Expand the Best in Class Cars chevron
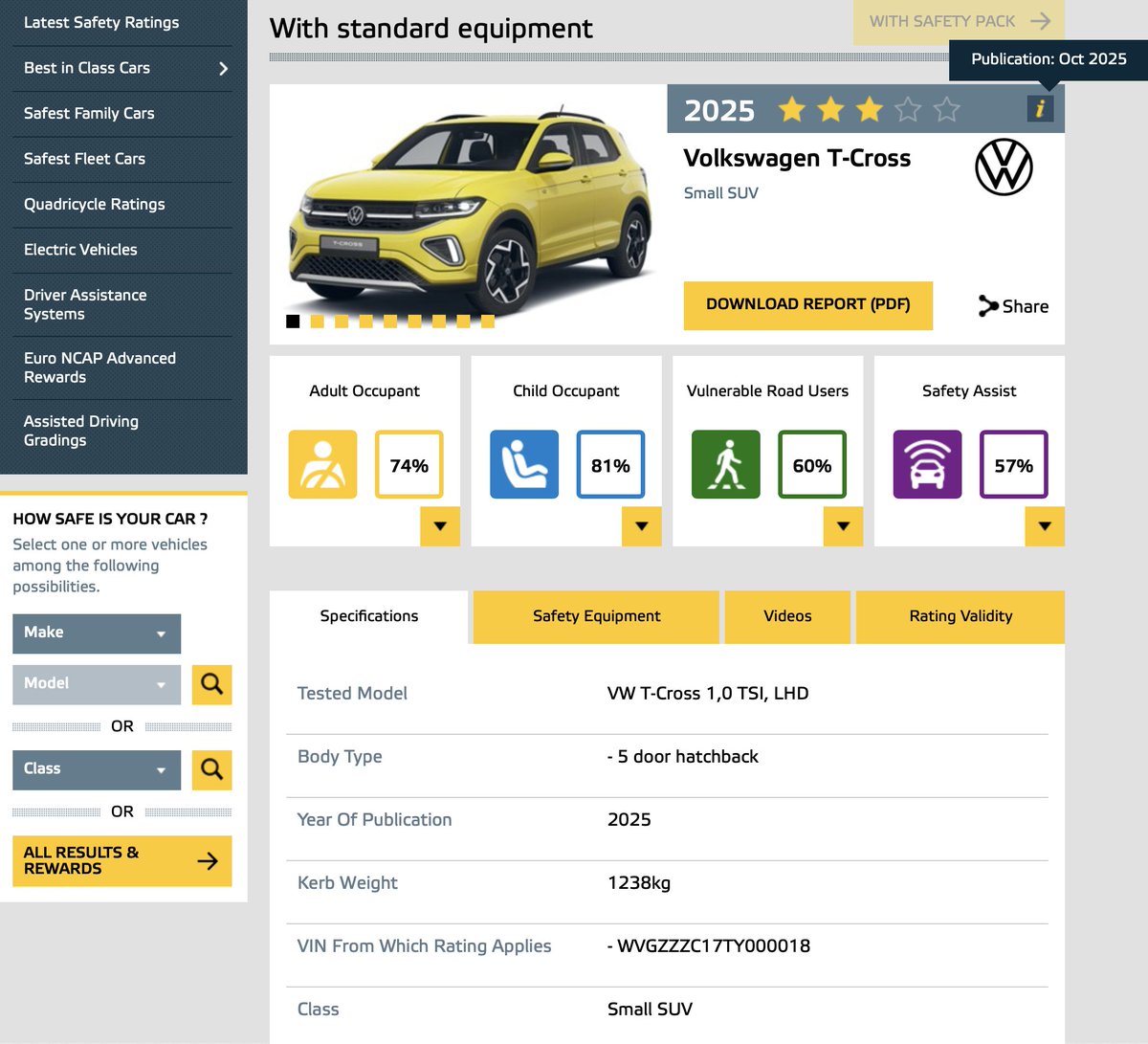Viewport: 1148px width, 1044px height. [223, 68]
